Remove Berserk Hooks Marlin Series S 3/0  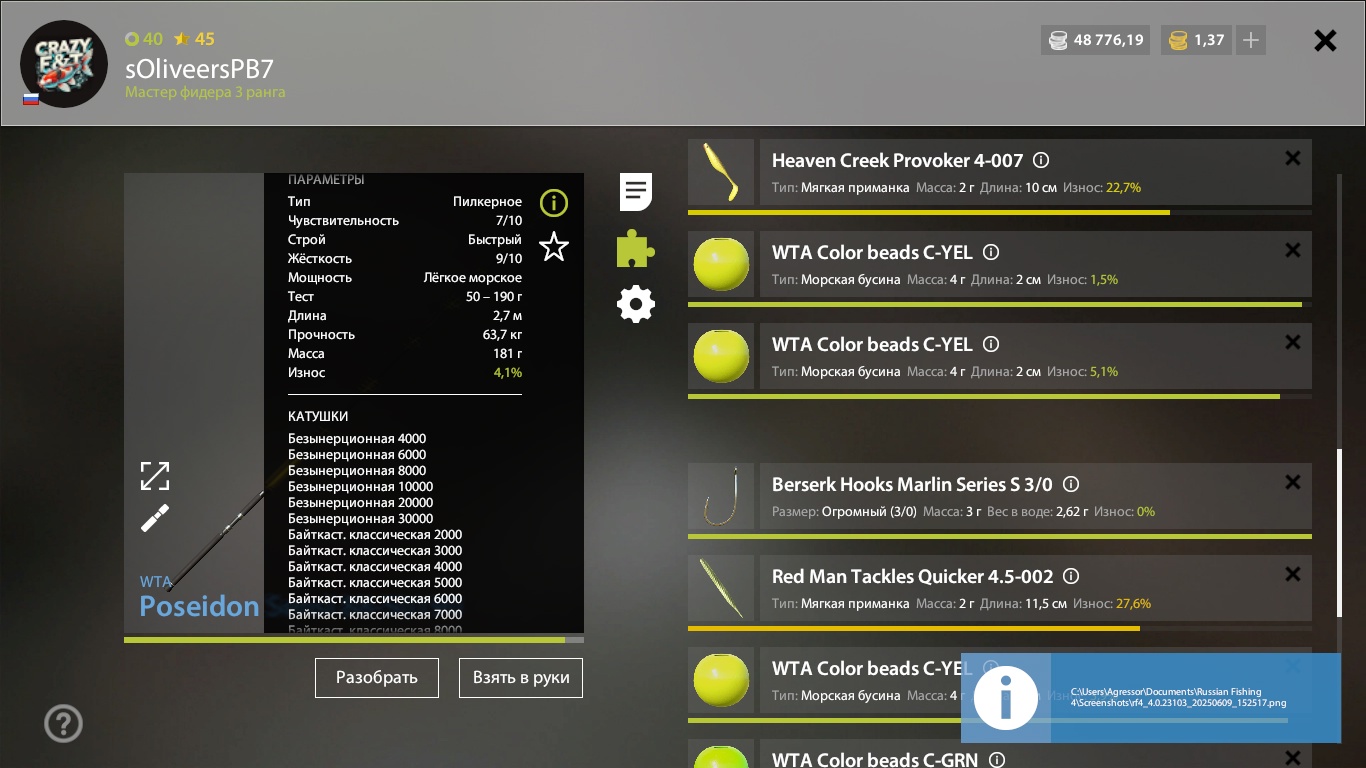pyautogui.click(x=1293, y=482)
